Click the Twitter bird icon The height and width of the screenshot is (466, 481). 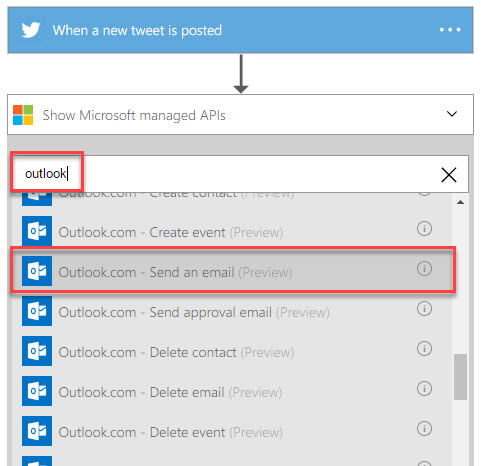(31, 30)
